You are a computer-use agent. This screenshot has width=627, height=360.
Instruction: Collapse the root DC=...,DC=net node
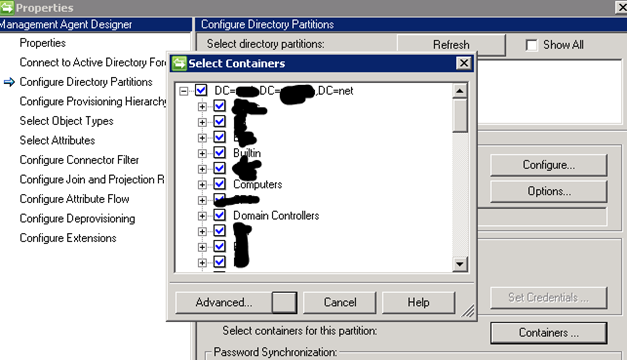pos(184,91)
